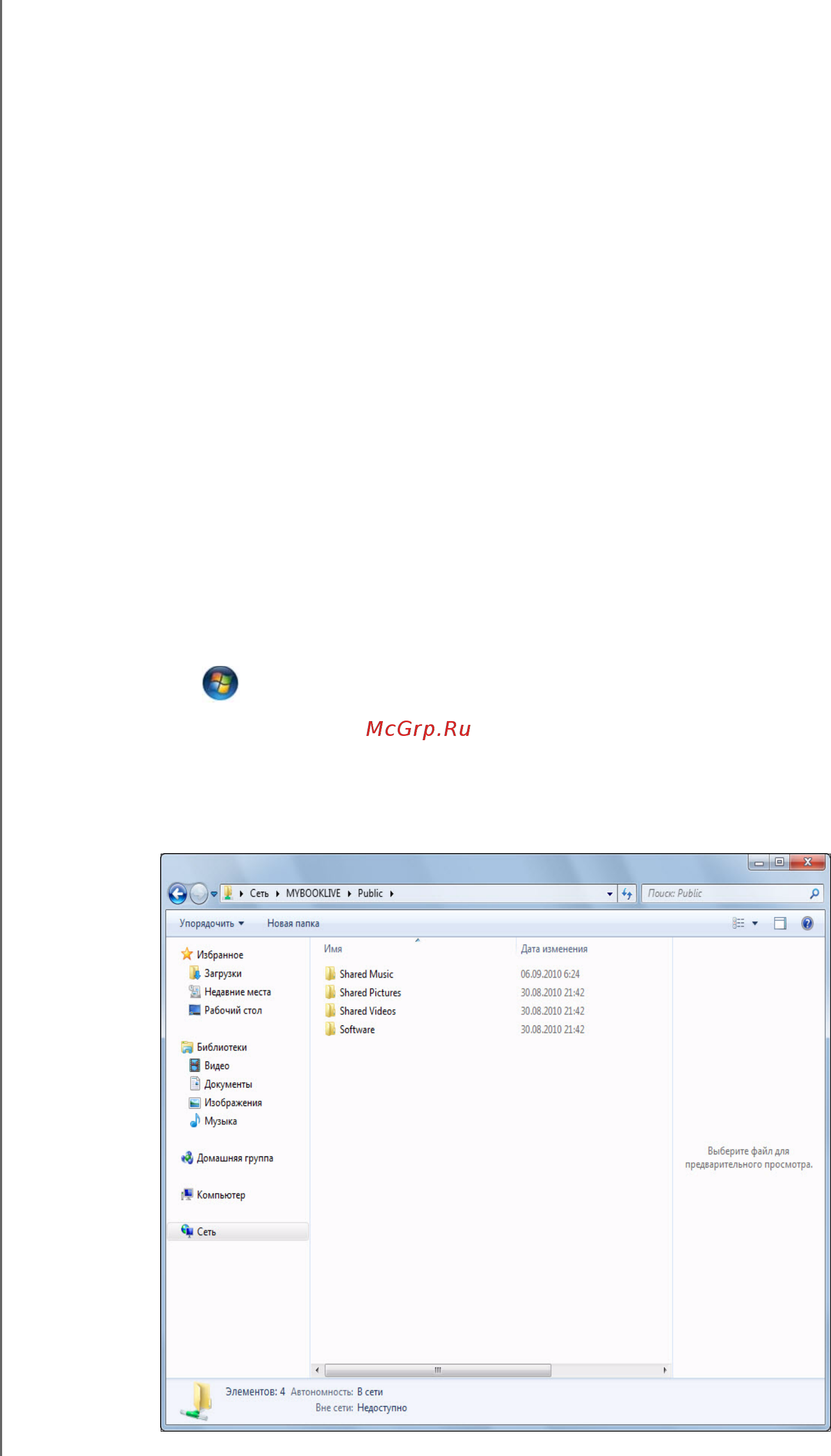Select Компьютер in the navigation pane

click(x=222, y=1195)
